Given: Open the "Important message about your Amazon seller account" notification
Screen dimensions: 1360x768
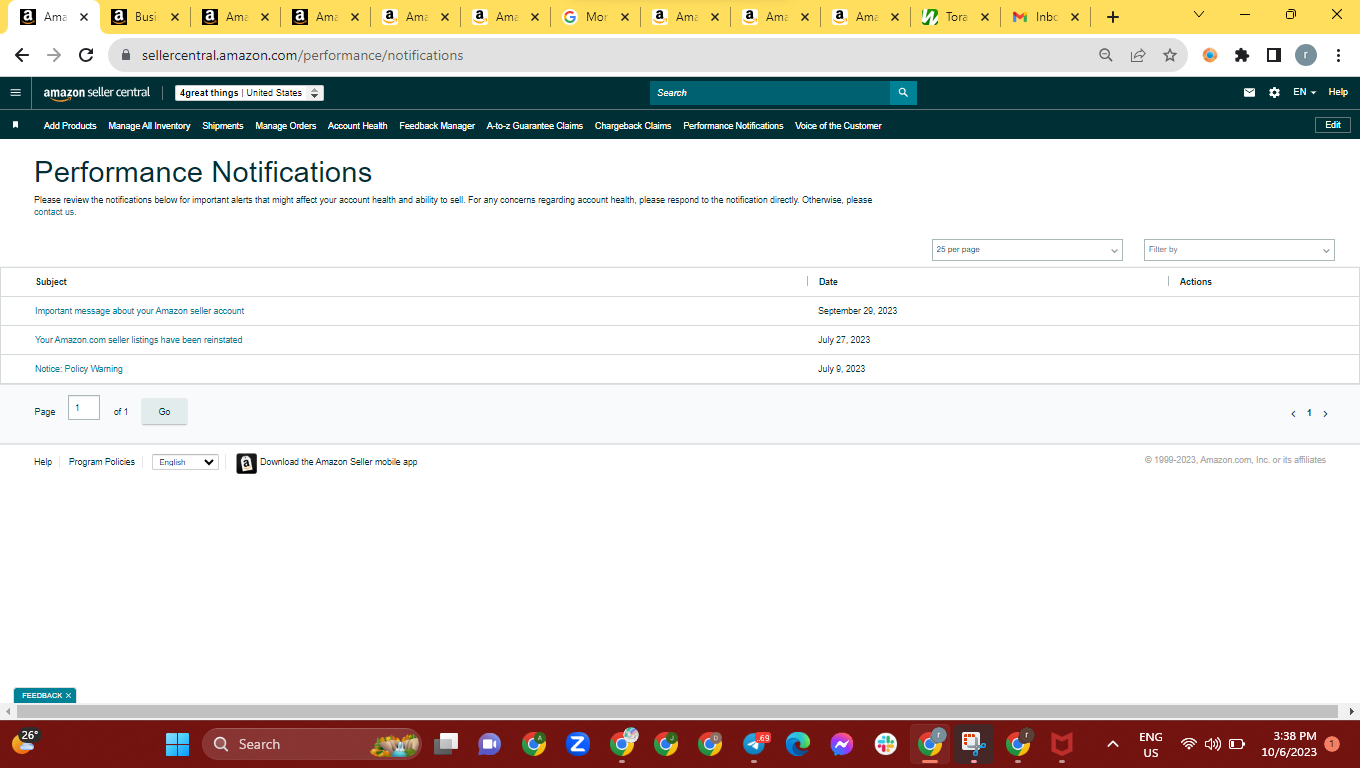Looking at the screenshot, I should [140, 311].
